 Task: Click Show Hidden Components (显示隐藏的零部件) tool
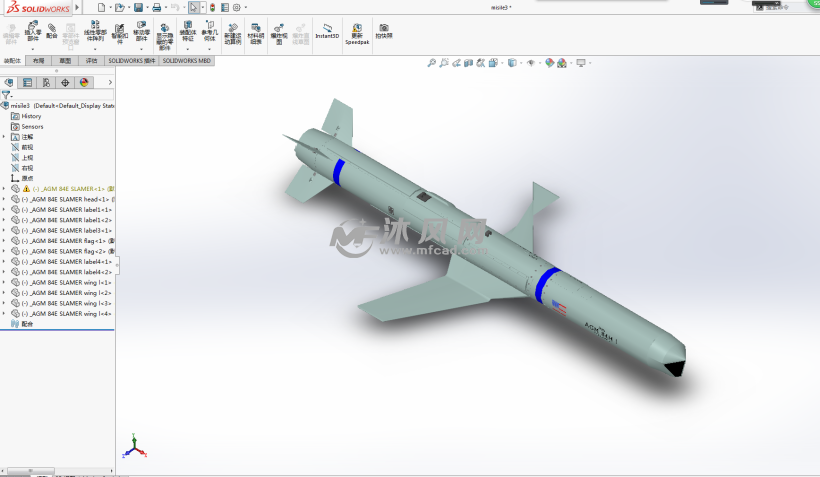(x=165, y=37)
